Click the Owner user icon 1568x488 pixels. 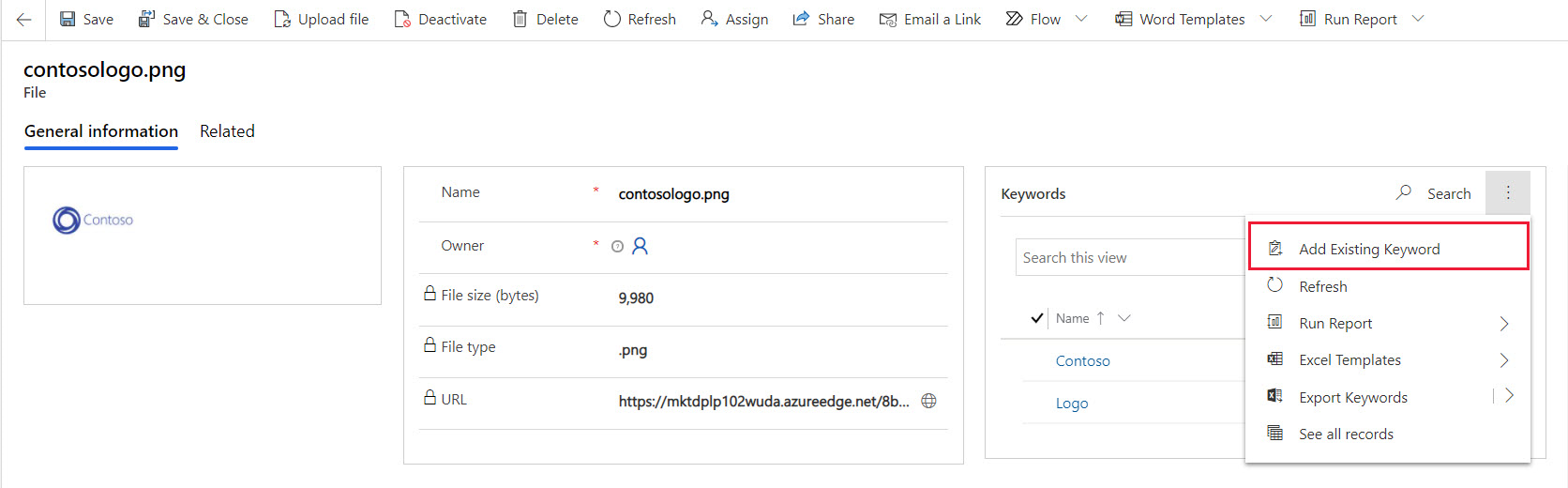[x=641, y=246]
